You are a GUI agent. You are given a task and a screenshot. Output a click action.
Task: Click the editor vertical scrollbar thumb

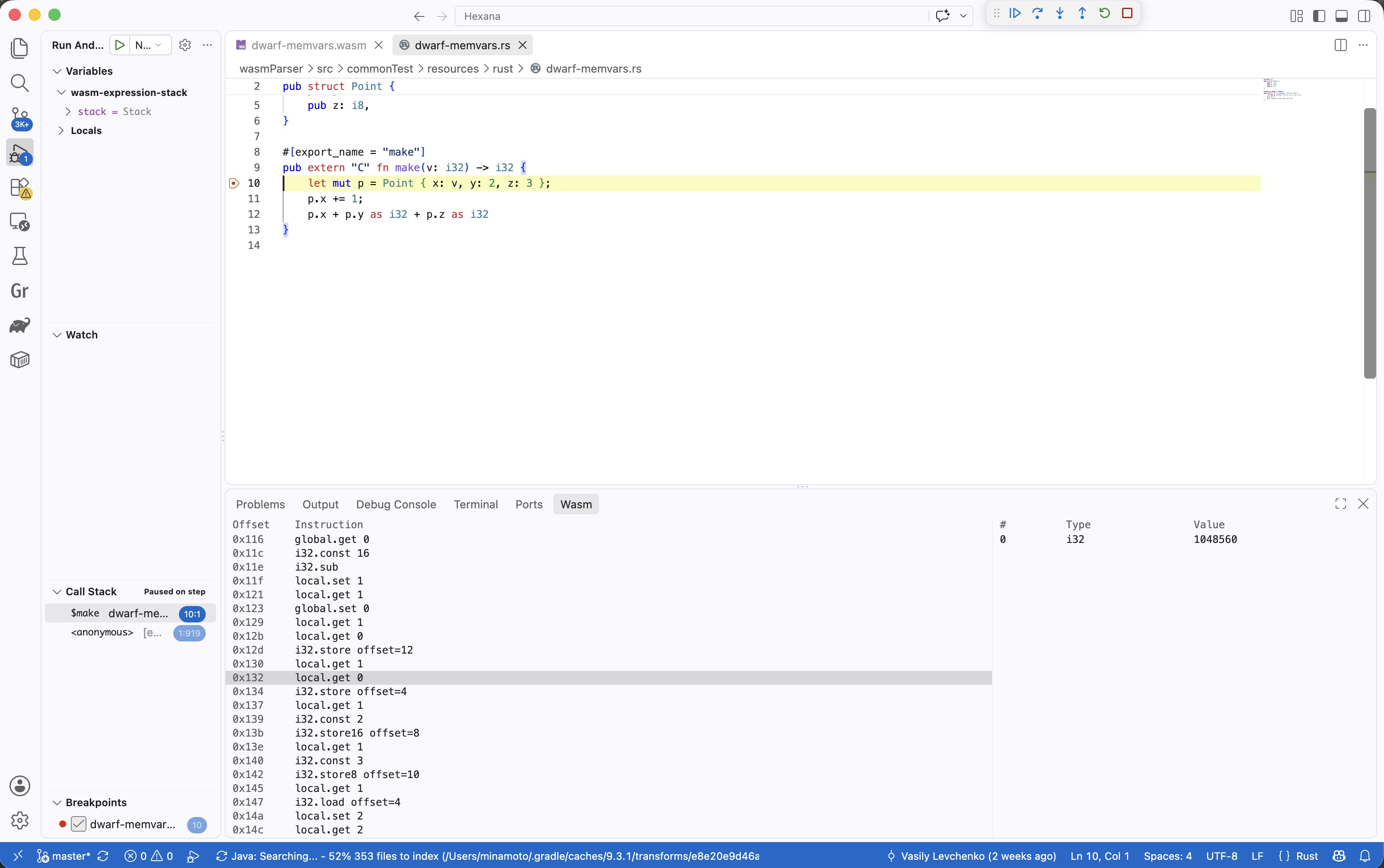click(1370, 243)
